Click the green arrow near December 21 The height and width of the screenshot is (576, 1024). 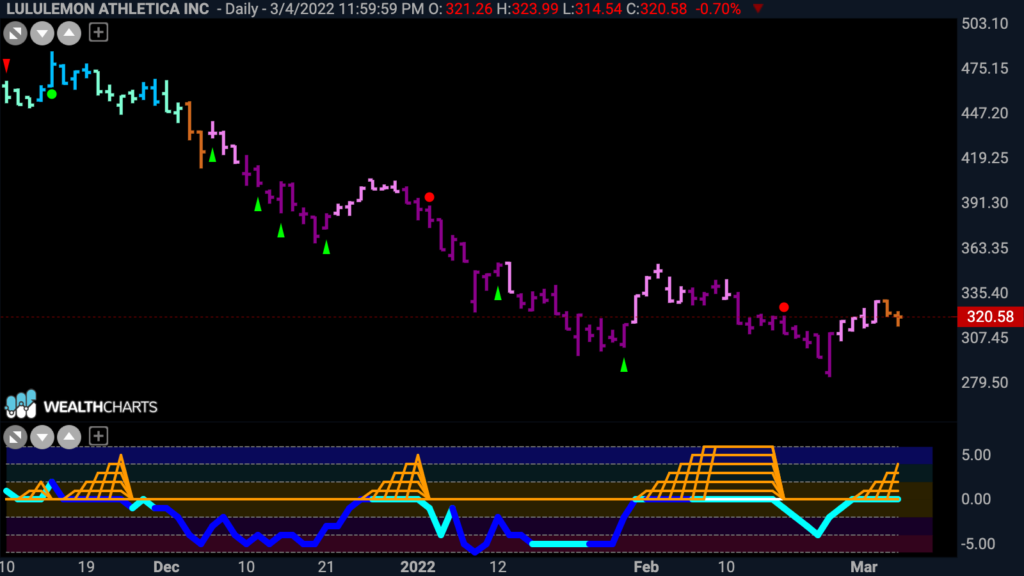[326, 247]
